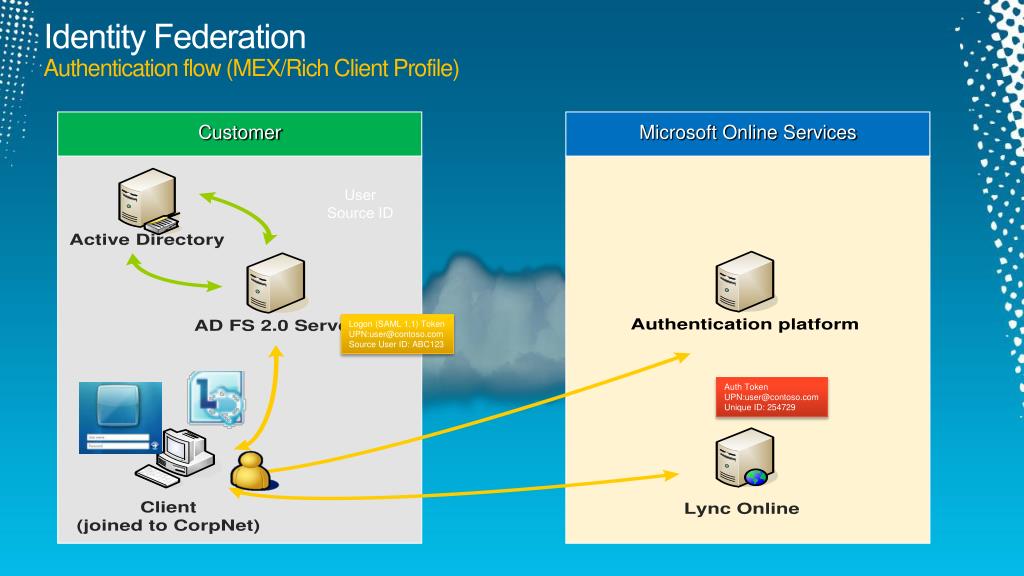This screenshot has height=576, width=1024.
Task: Click the Authentication platform server icon
Action: 745,281
